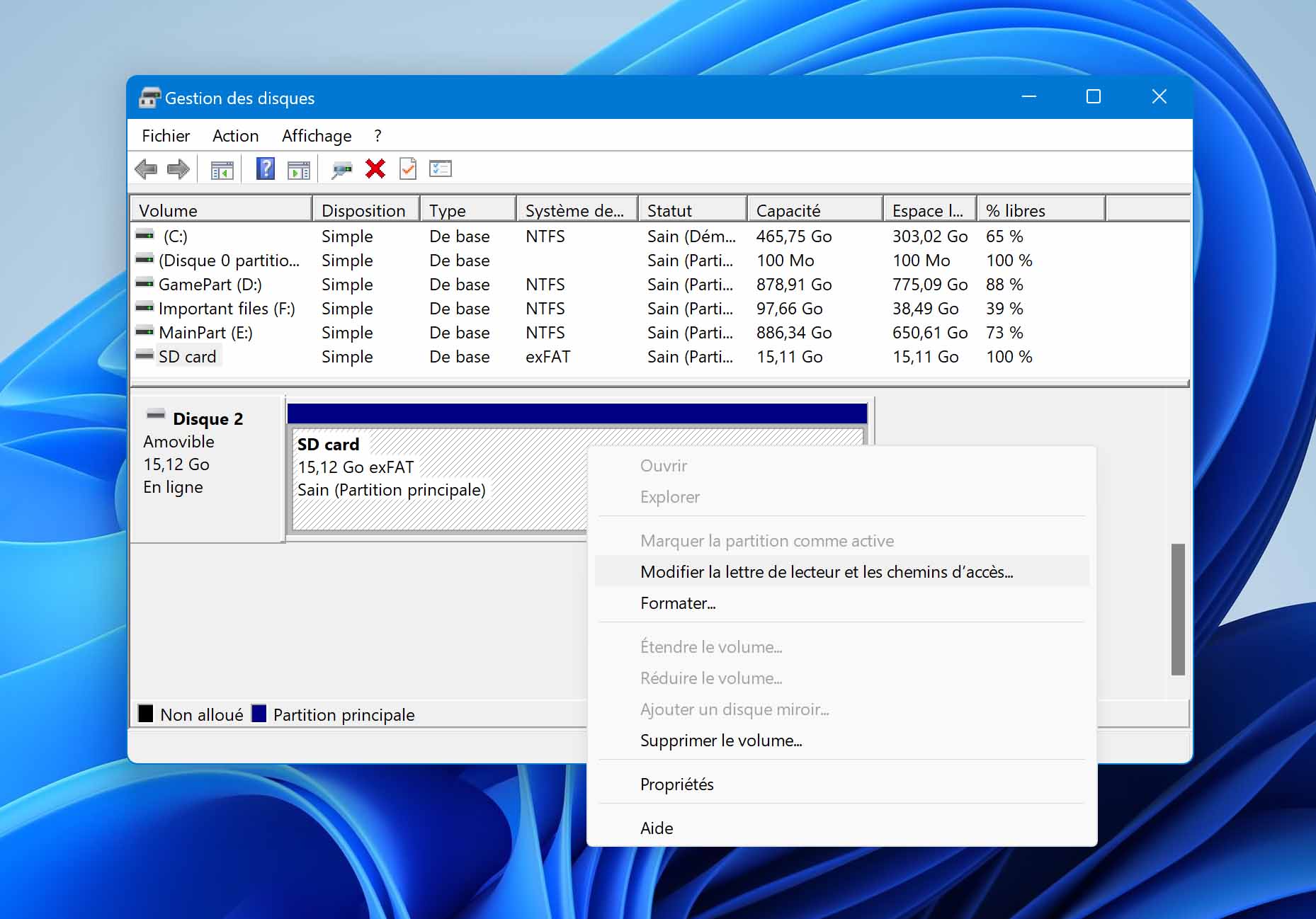Click the red X delete toolbar icon

(x=375, y=169)
